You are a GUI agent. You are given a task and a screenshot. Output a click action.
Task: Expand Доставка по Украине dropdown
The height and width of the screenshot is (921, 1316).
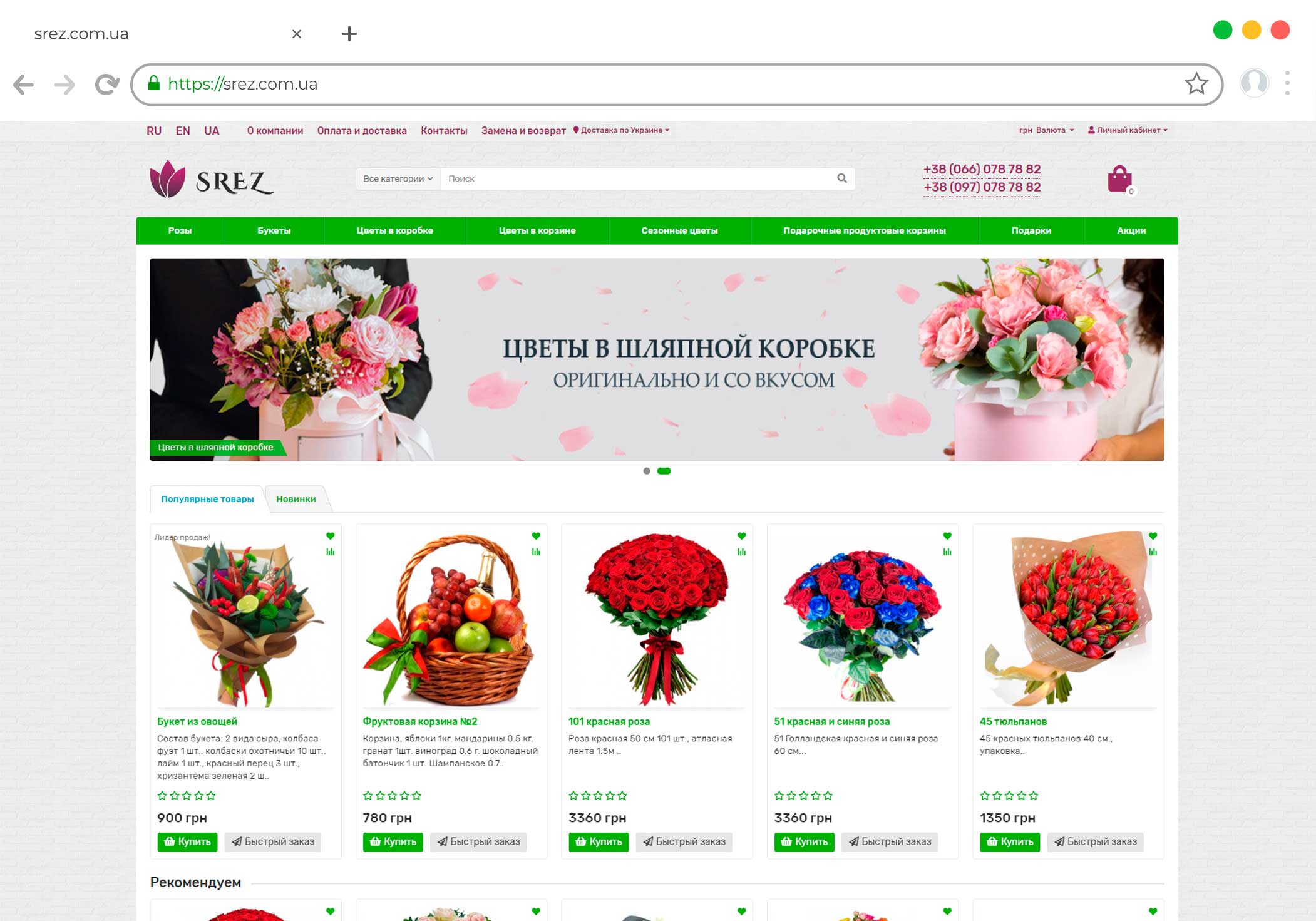(621, 130)
